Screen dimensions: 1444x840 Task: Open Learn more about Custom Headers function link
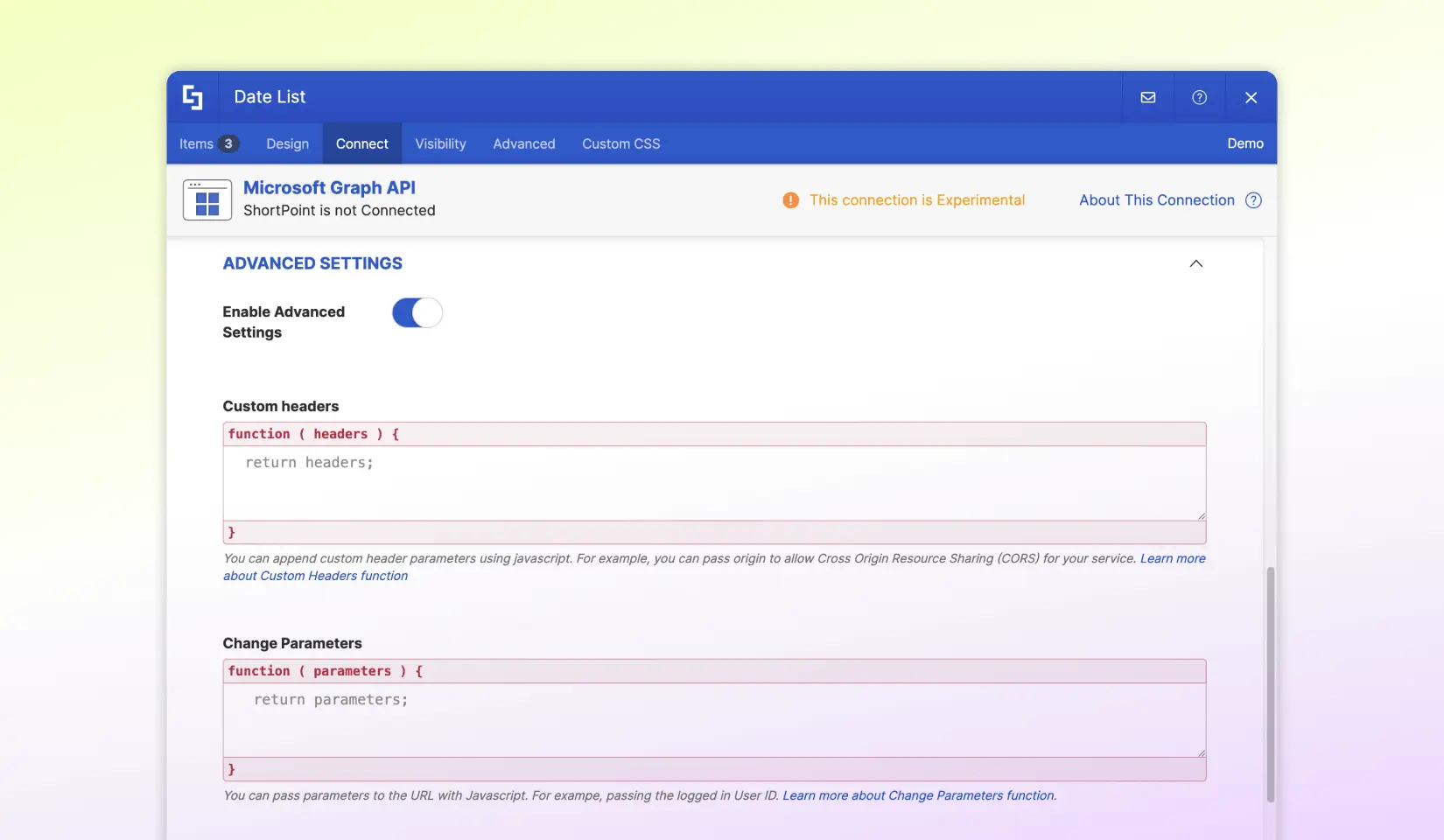click(x=714, y=567)
